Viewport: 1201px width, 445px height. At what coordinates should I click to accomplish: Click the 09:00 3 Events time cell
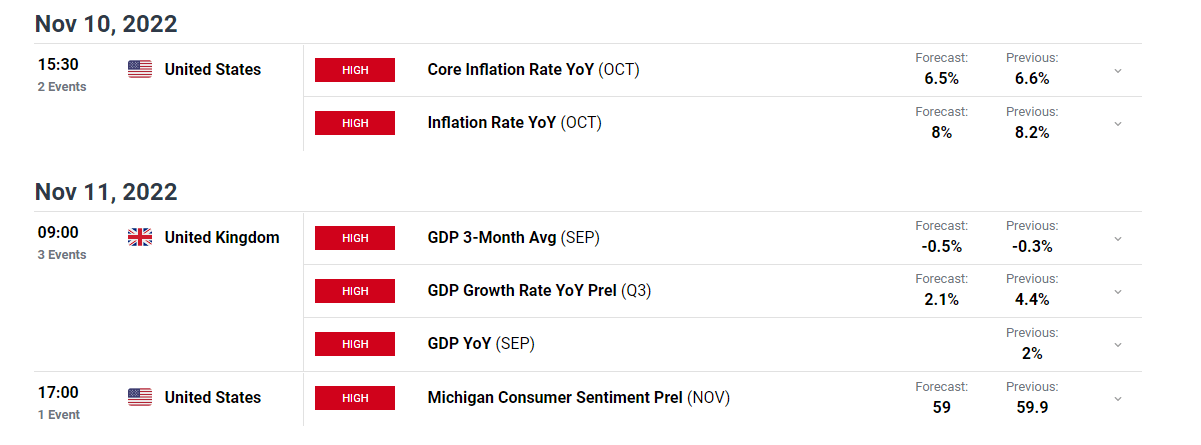(x=60, y=242)
